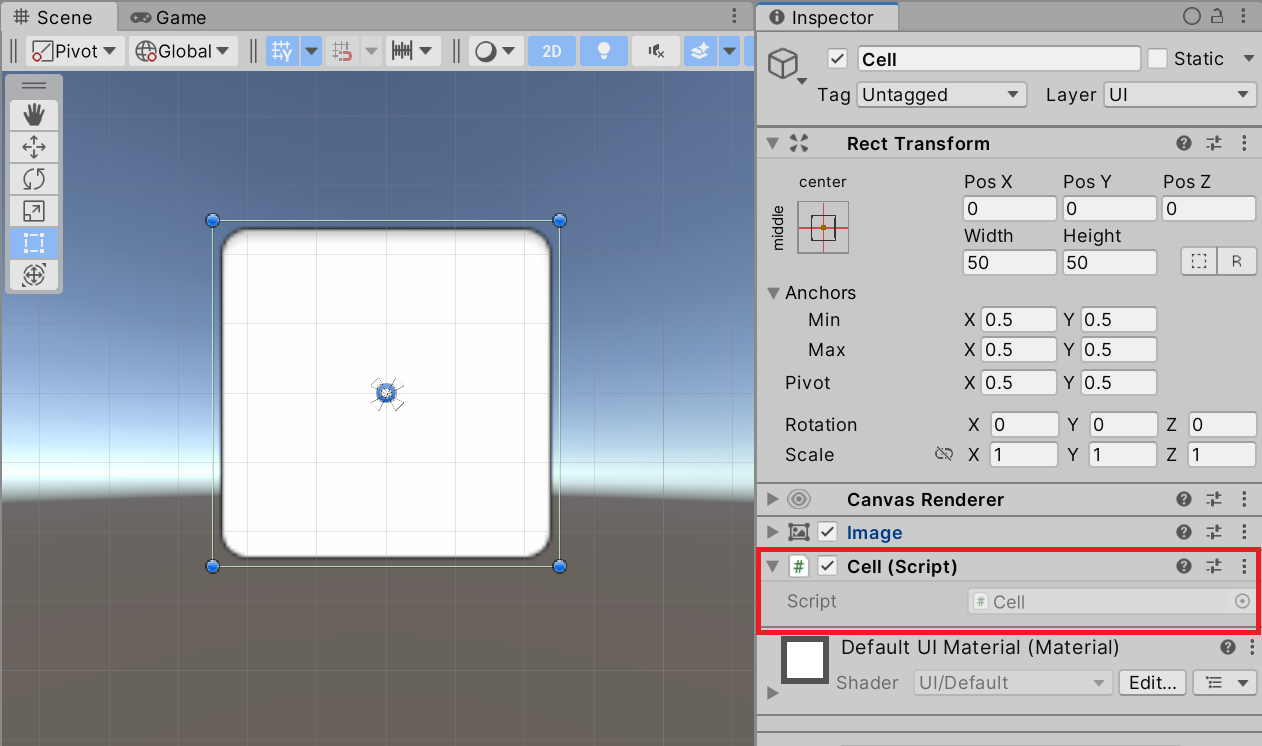Select the Scene tab

(x=52, y=17)
